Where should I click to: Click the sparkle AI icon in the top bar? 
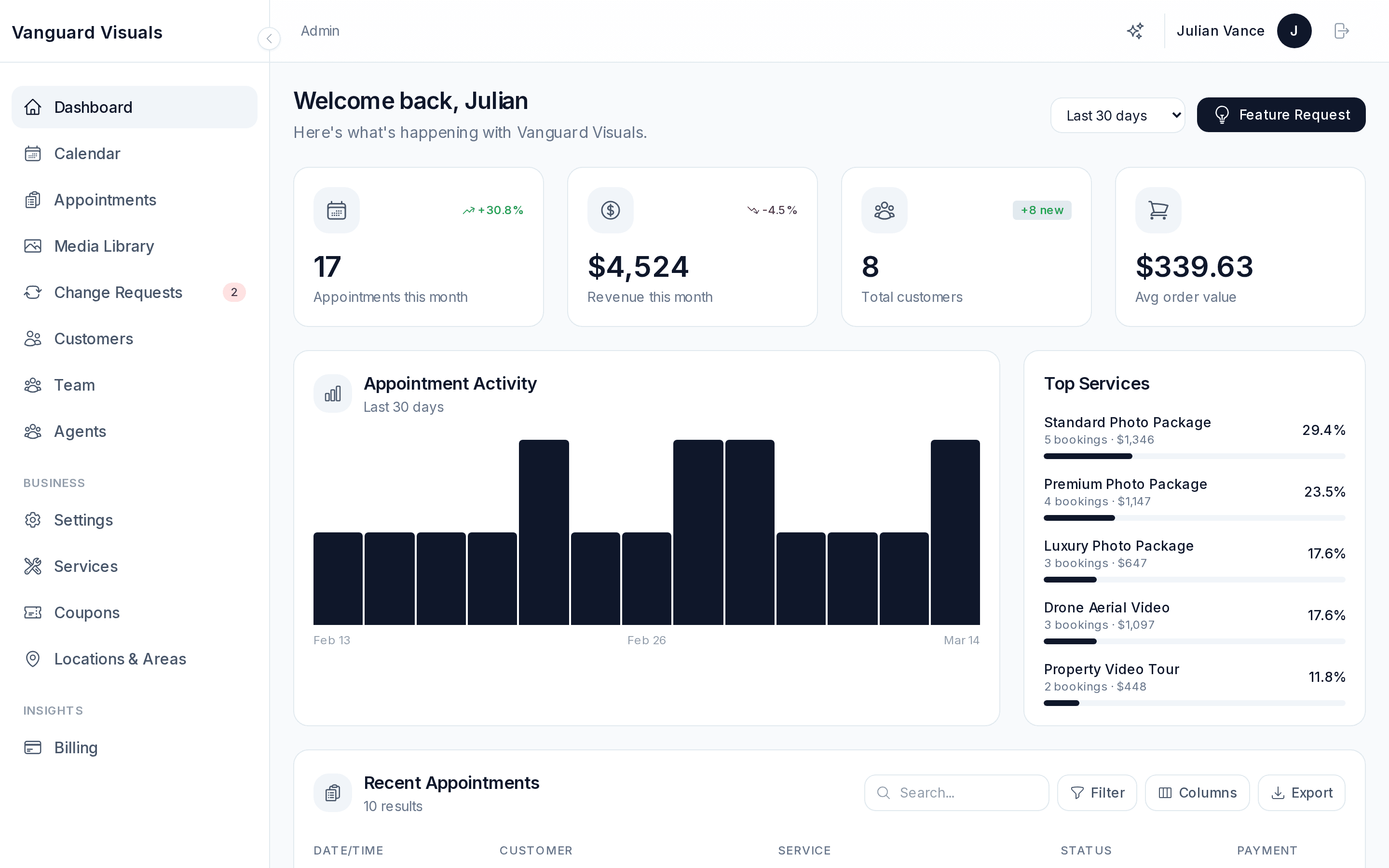[1135, 31]
